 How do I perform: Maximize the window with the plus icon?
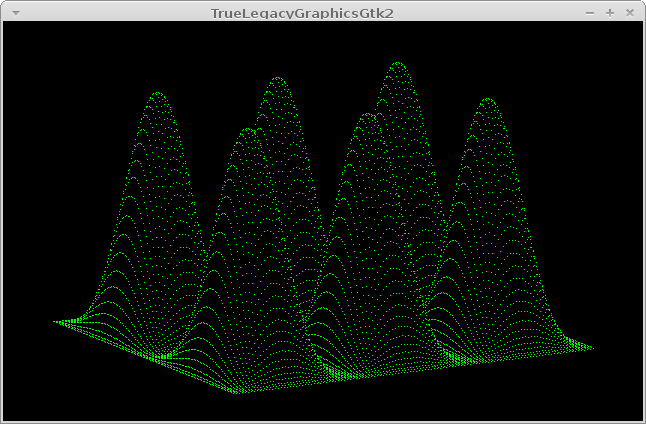[x=610, y=12]
